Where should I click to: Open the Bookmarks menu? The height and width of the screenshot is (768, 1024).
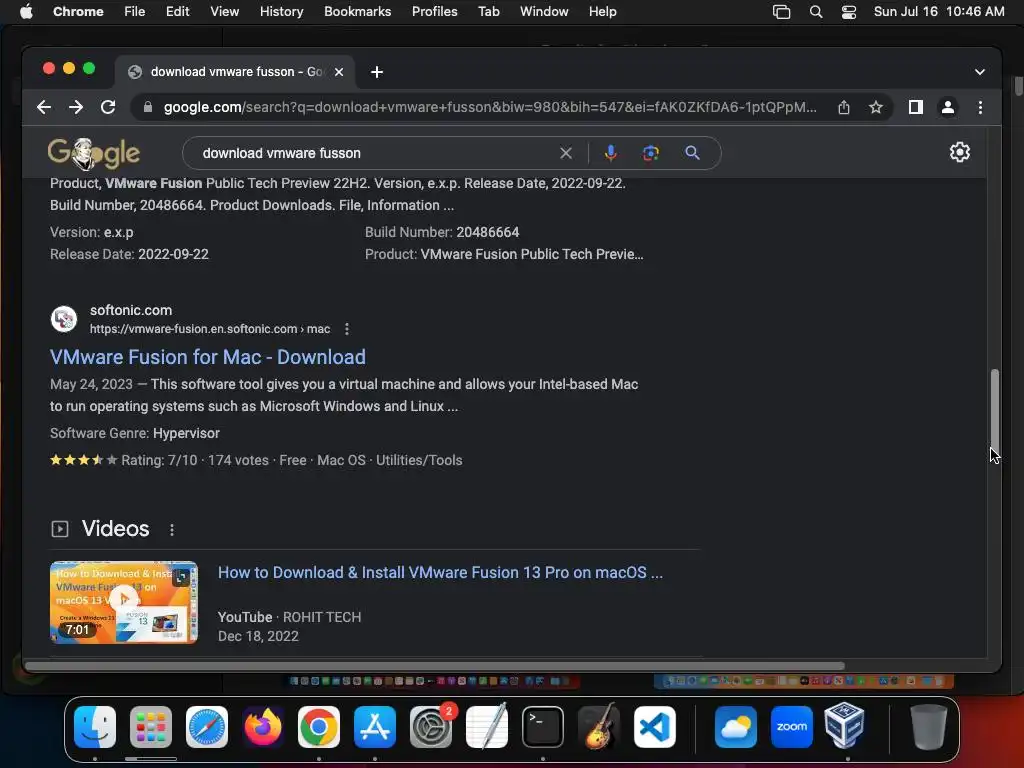click(357, 12)
